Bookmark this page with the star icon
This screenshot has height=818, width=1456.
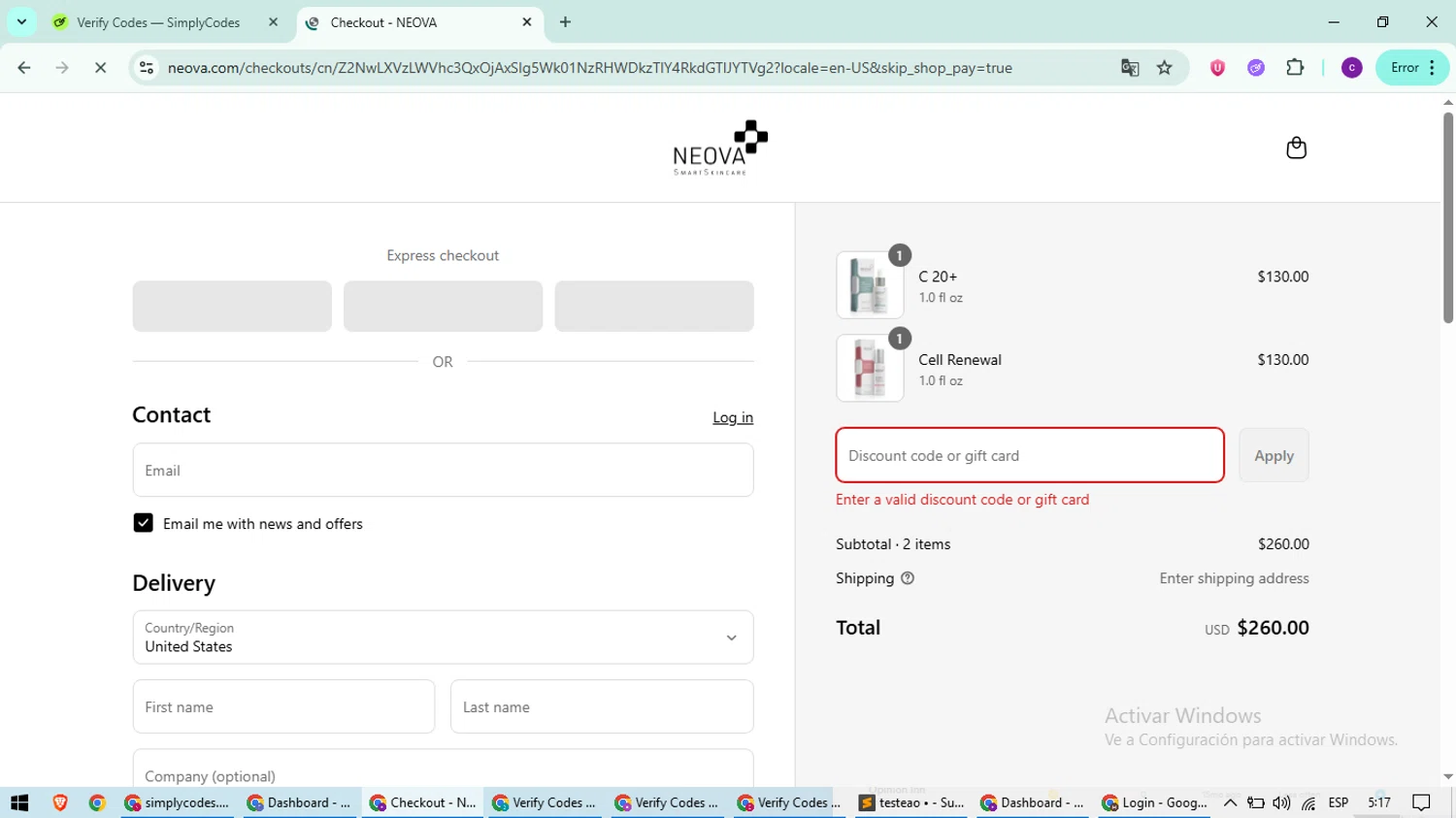pos(1165,68)
